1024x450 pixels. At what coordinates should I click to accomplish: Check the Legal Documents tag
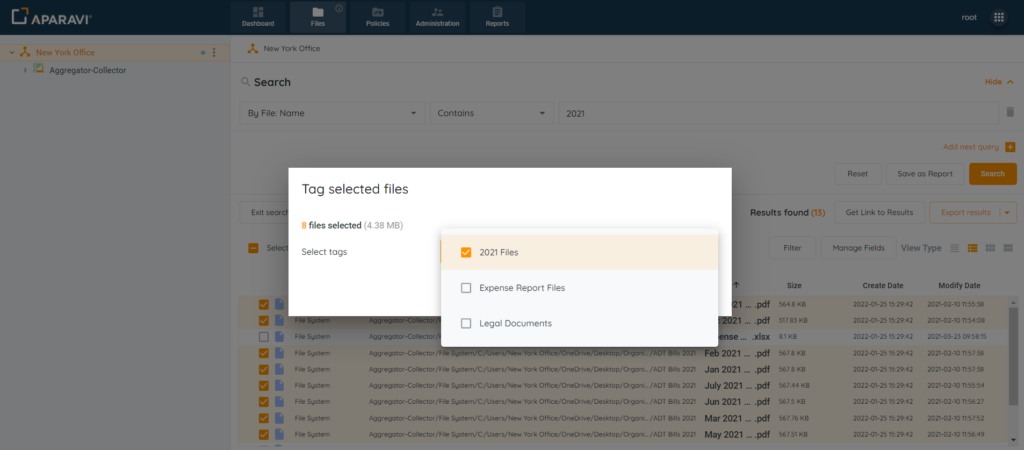(x=466, y=323)
